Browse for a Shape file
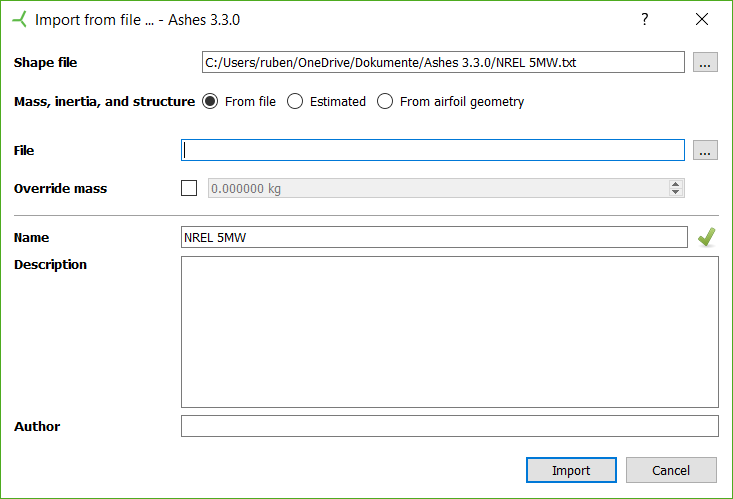Screen dimensions: 733x499 pos(705,62)
